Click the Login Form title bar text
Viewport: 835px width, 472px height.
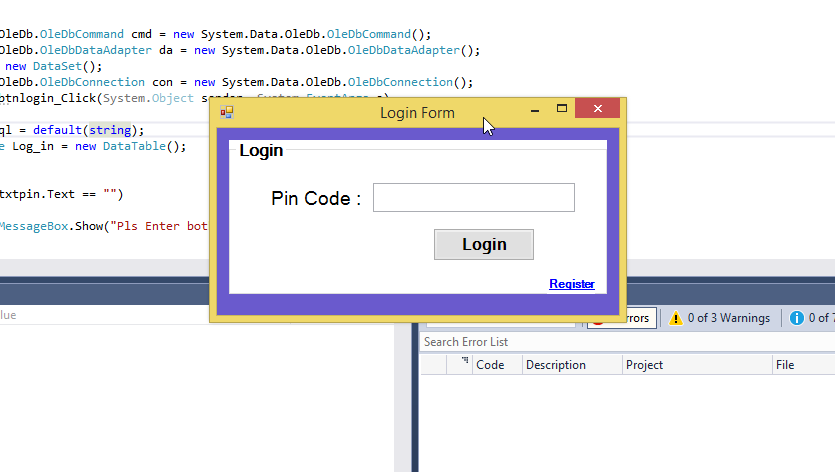click(x=417, y=113)
